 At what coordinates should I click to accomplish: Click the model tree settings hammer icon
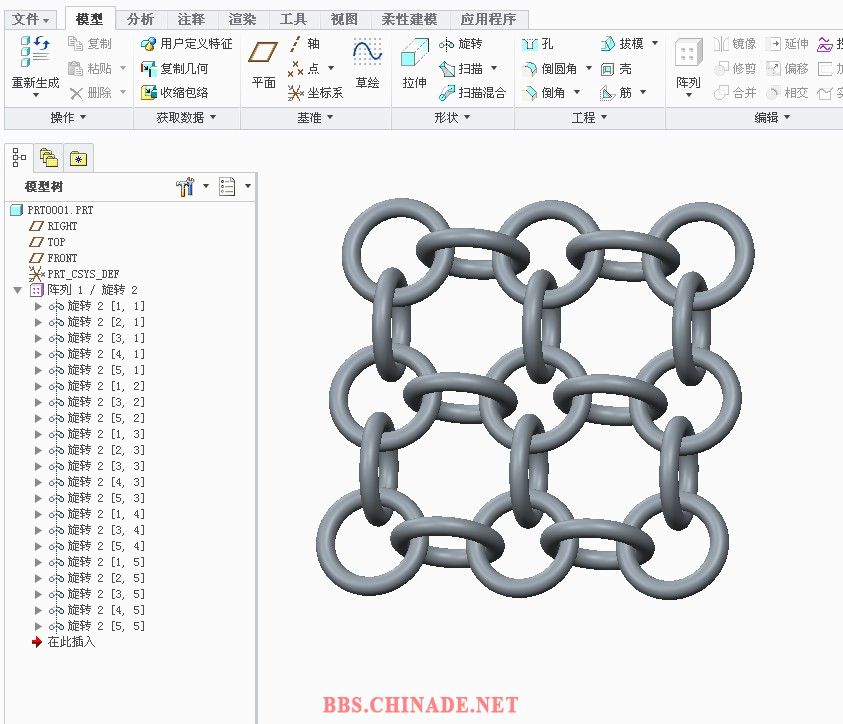(x=184, y=187)
